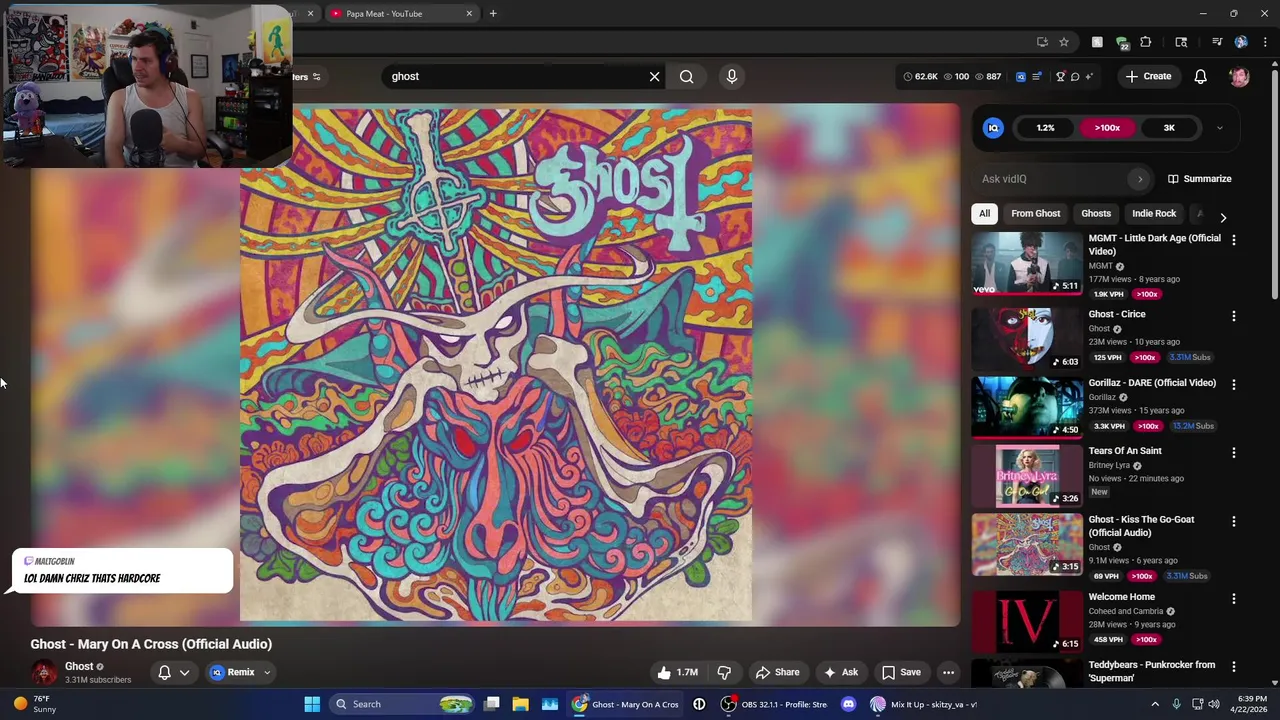
Task: Open the browser three-dot menu
Action: (x=1265, y=42)
